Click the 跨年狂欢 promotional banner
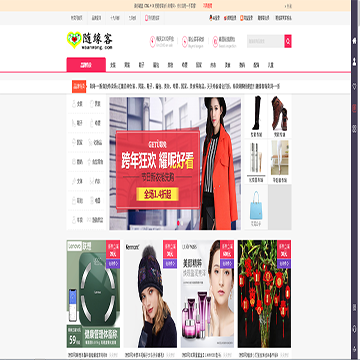The width and height of the screenshot is (360, 360). (175, 163)
